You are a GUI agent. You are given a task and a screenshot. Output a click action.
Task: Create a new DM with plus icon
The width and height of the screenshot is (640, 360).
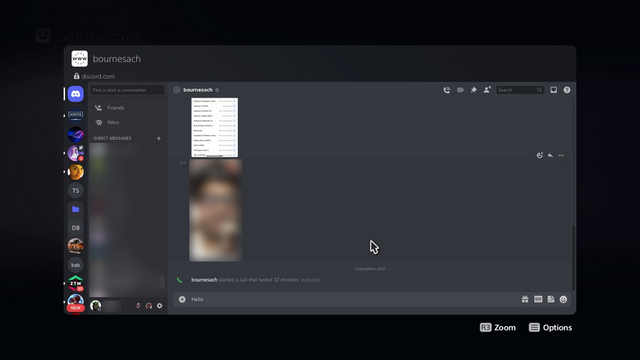[x=159, y=138]
